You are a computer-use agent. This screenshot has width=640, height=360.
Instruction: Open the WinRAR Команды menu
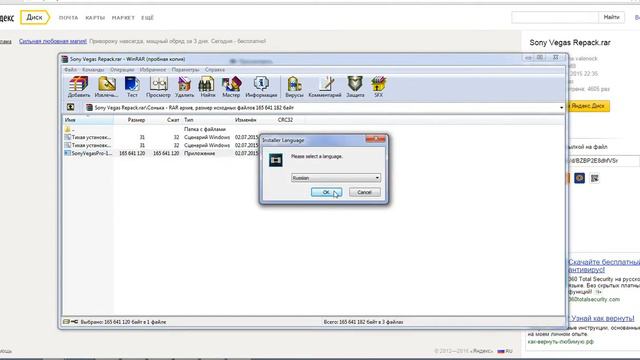click(93, 70)
